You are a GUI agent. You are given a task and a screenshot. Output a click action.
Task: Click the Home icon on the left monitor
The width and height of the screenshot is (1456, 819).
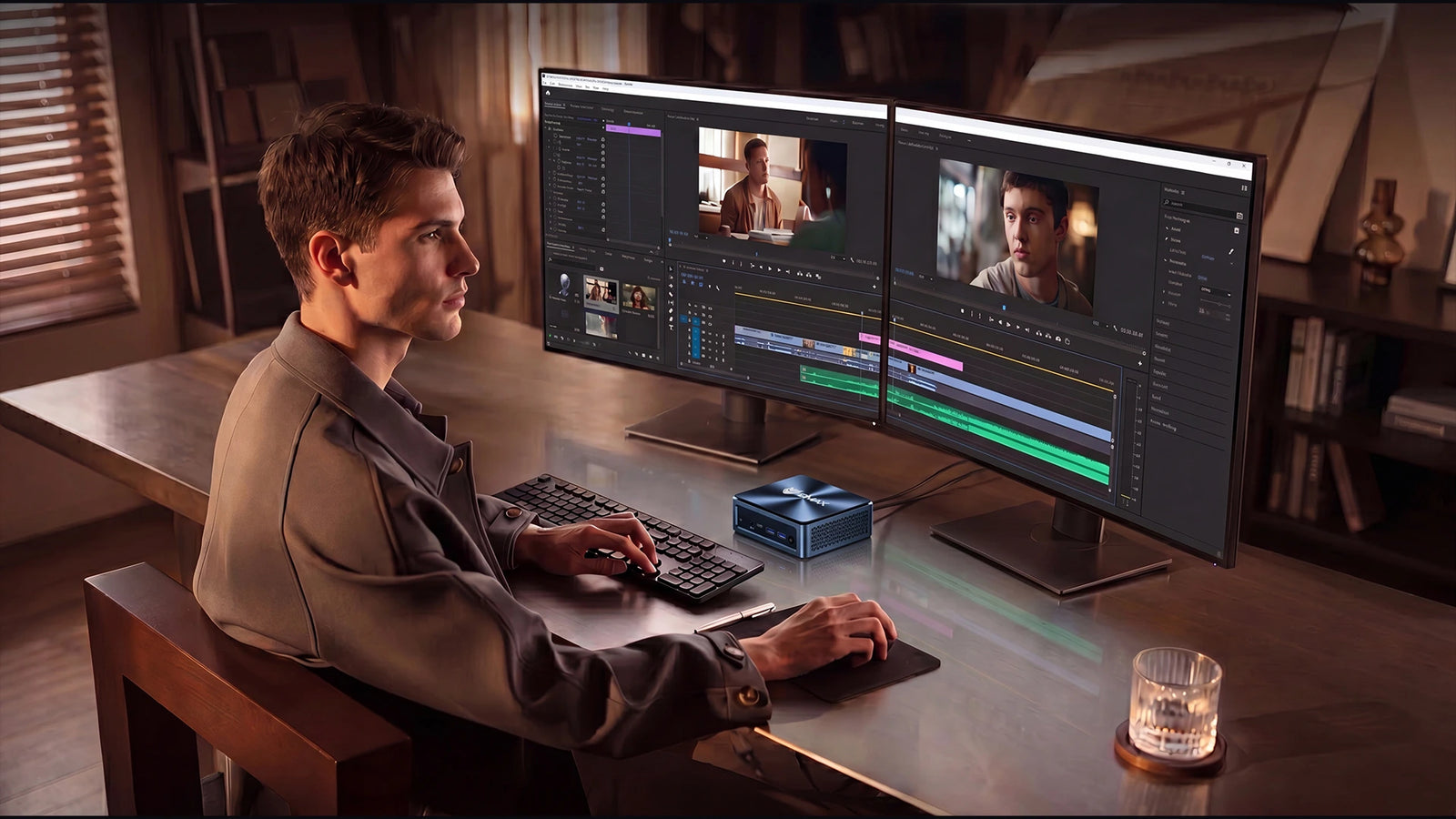coord(548,93)
